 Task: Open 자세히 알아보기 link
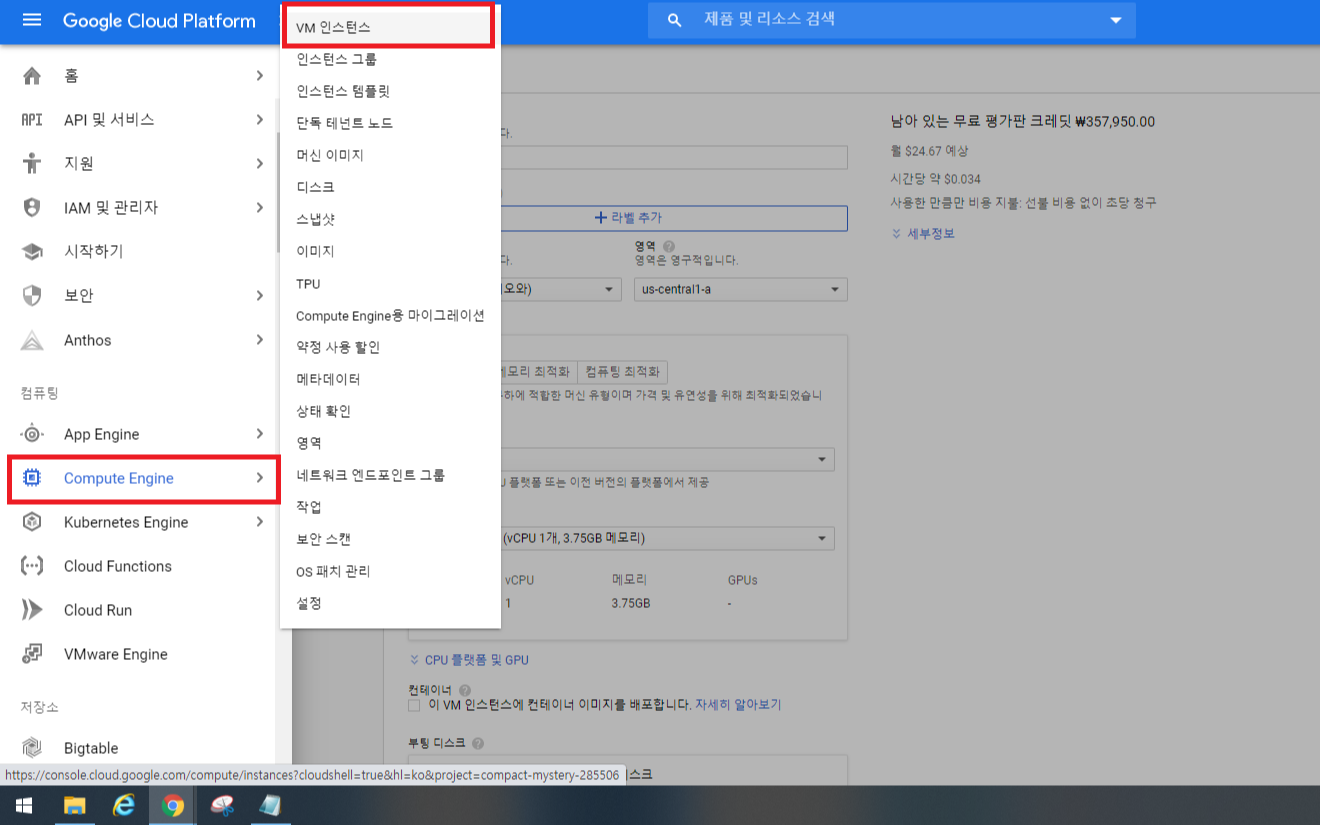click(x=738, y=705)
